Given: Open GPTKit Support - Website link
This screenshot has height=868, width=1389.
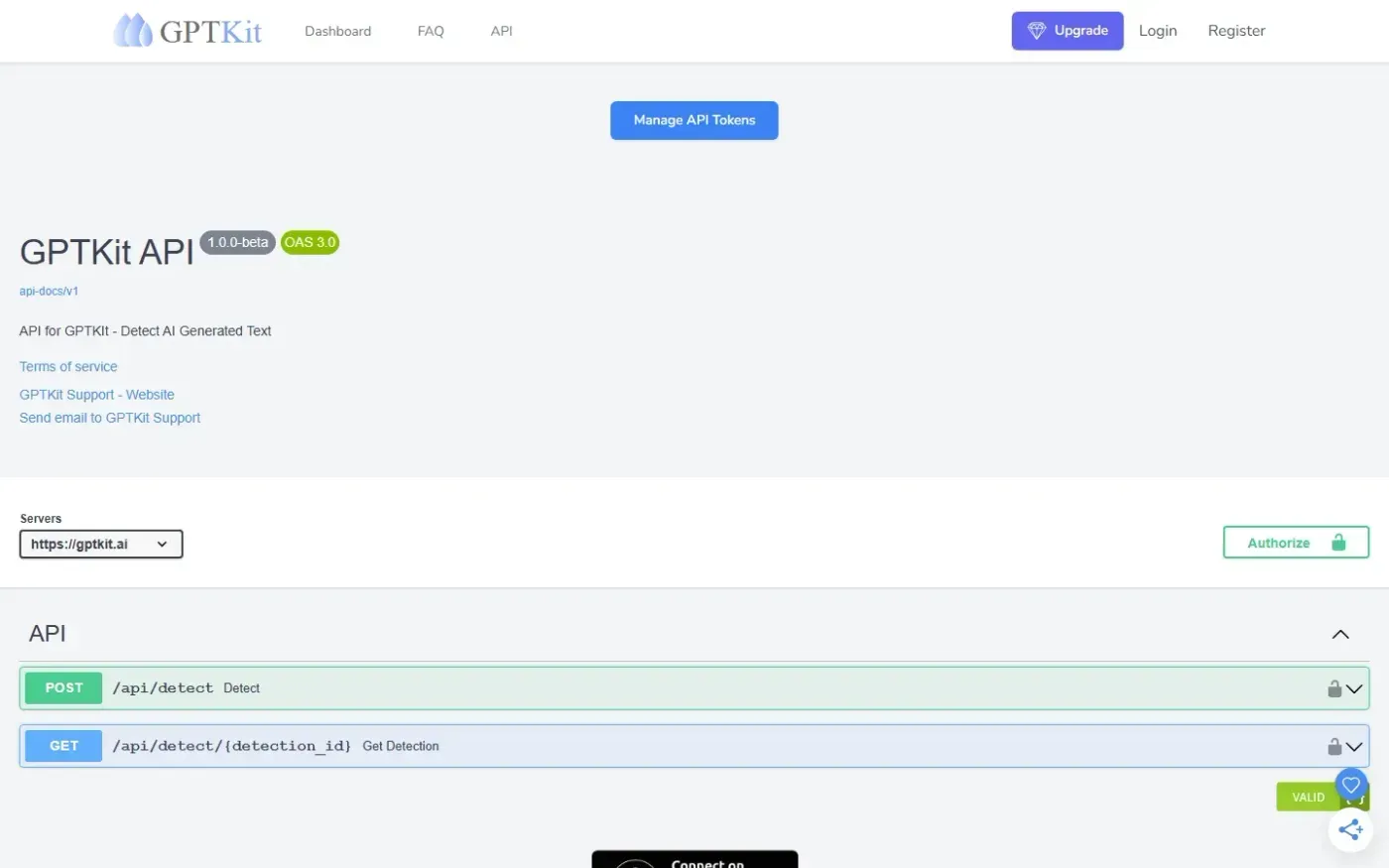Looking at the screenshot, I should [x=97, y=394].
